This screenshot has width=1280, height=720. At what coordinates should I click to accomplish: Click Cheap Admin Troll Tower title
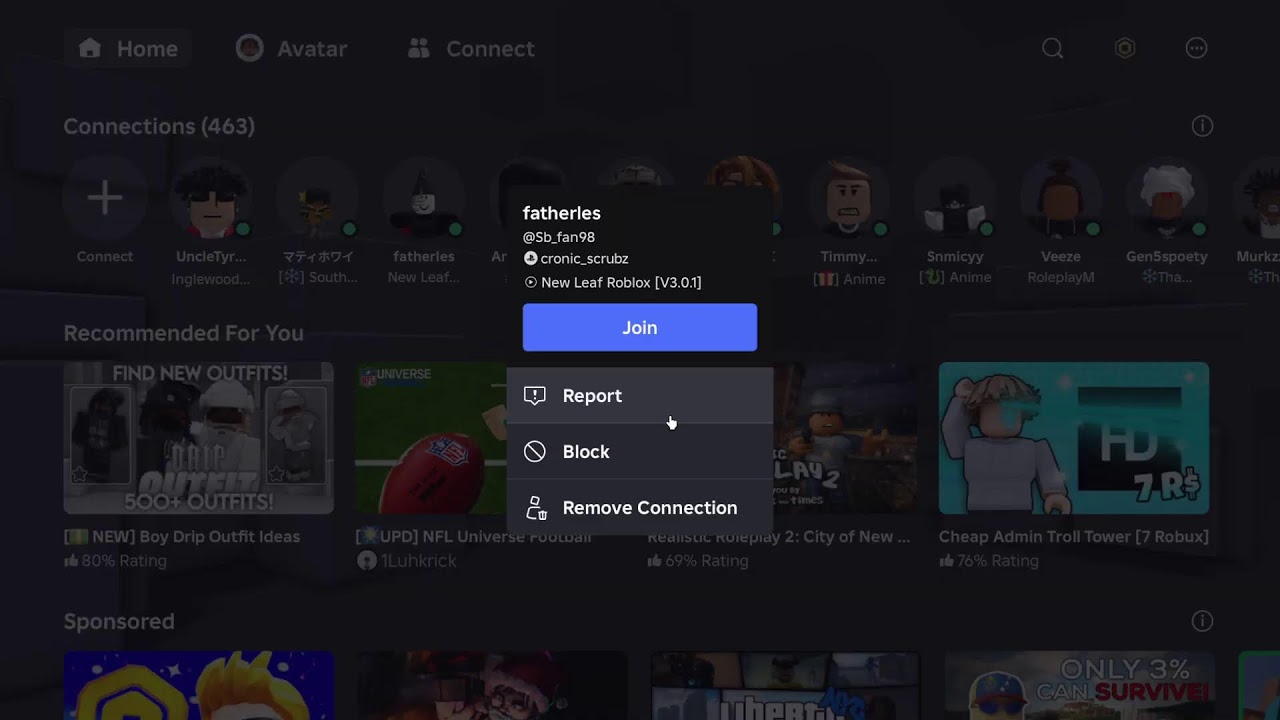click(1074, 537)
